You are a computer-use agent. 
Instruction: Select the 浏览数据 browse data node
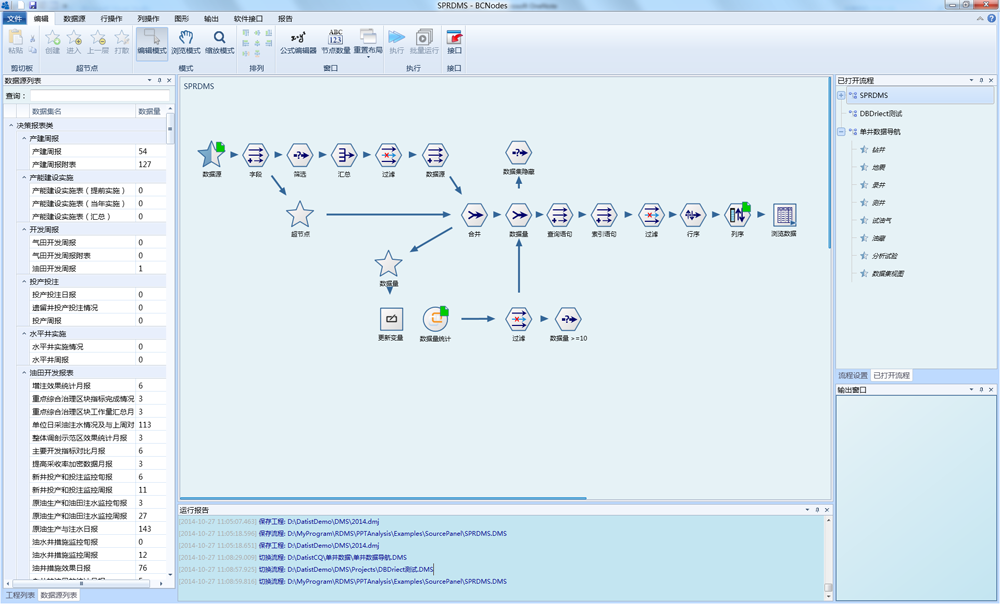pyautogui.click(x=784, y=216)
